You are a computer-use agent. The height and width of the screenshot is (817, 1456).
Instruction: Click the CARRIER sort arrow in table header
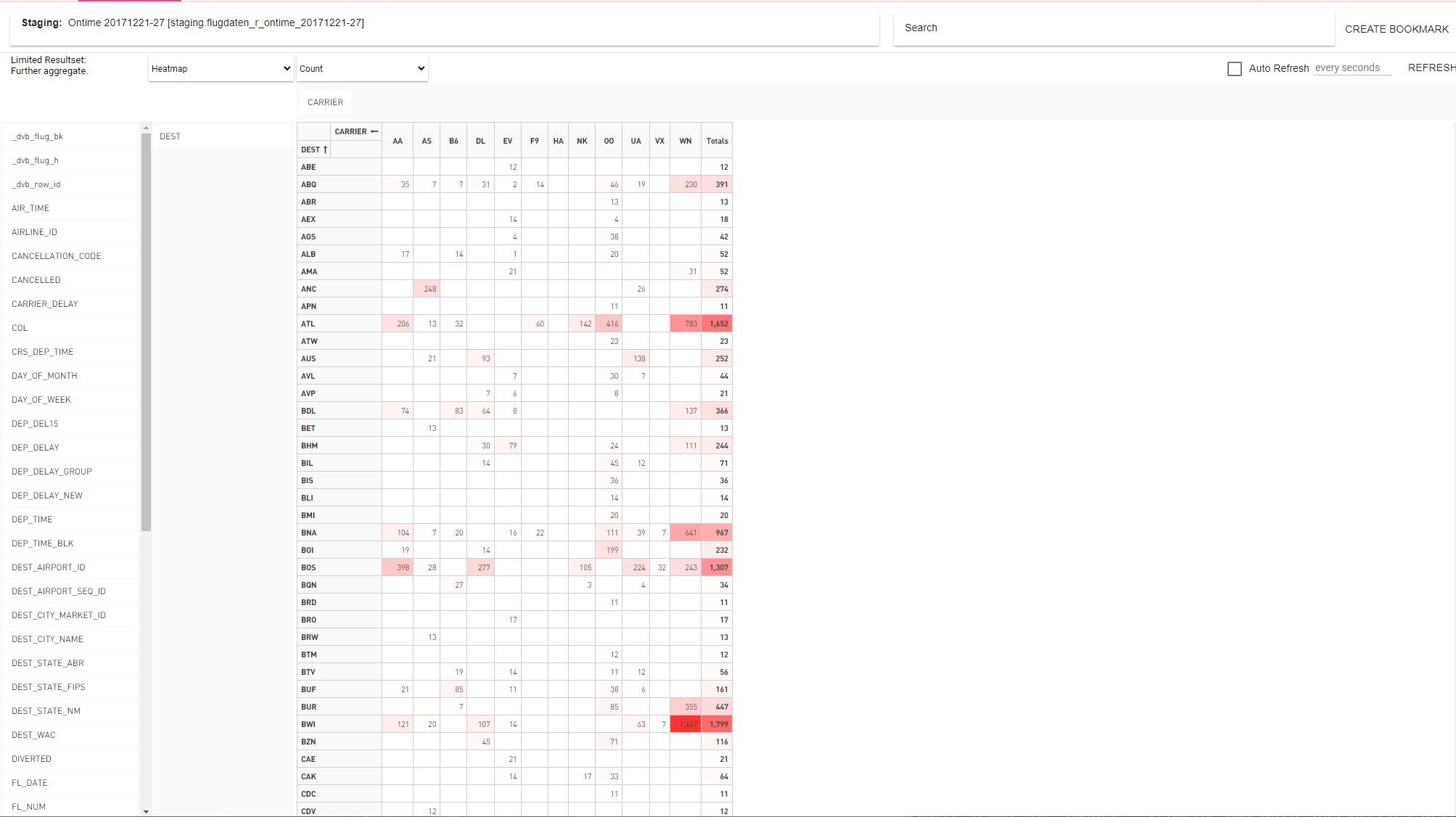coord(374,131)
